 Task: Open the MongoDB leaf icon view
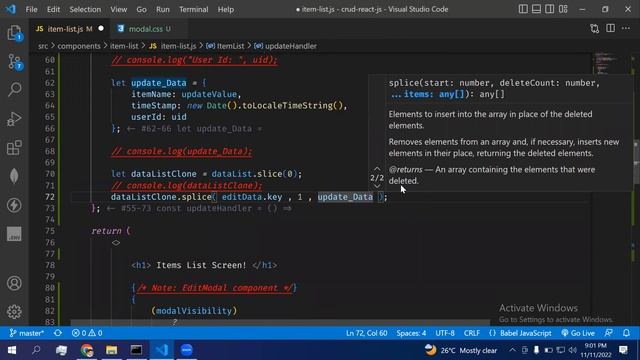(14, 176)
